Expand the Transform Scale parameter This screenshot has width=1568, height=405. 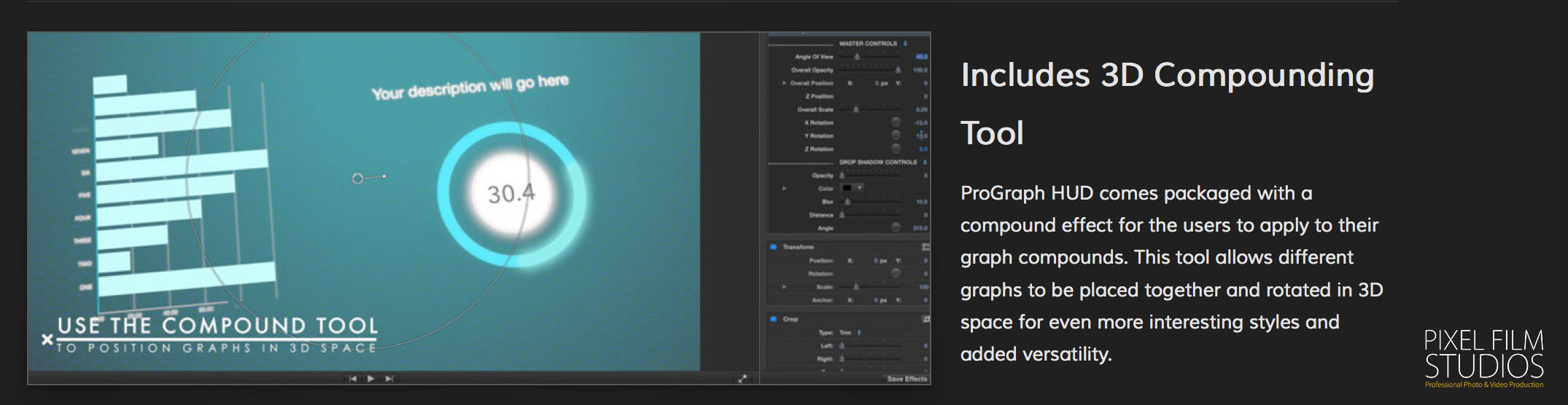pos(785,287)
